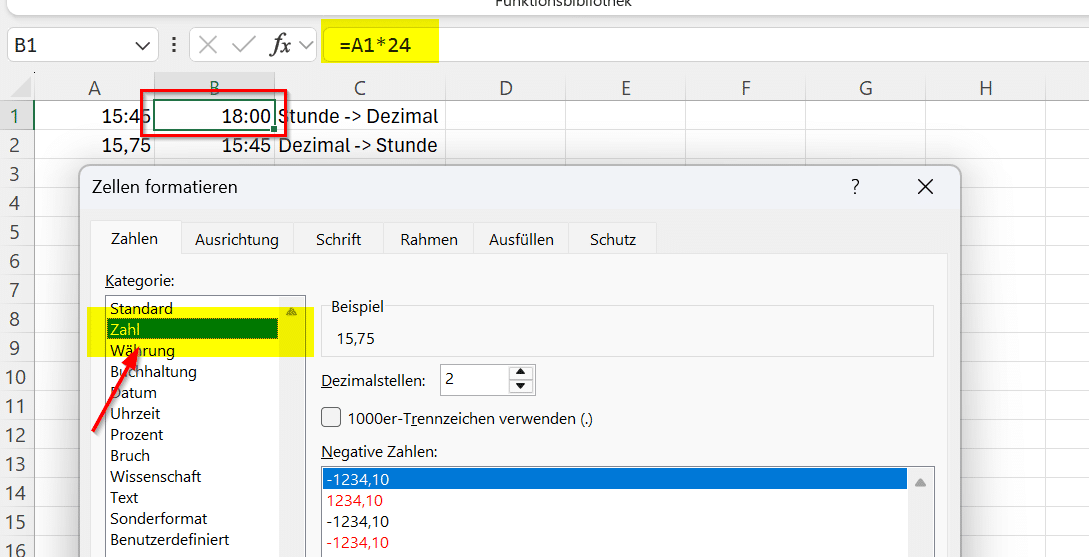This screenshot has width=1089, height=557.
Task: Select the Schutz tab
Action: (613, 240)
